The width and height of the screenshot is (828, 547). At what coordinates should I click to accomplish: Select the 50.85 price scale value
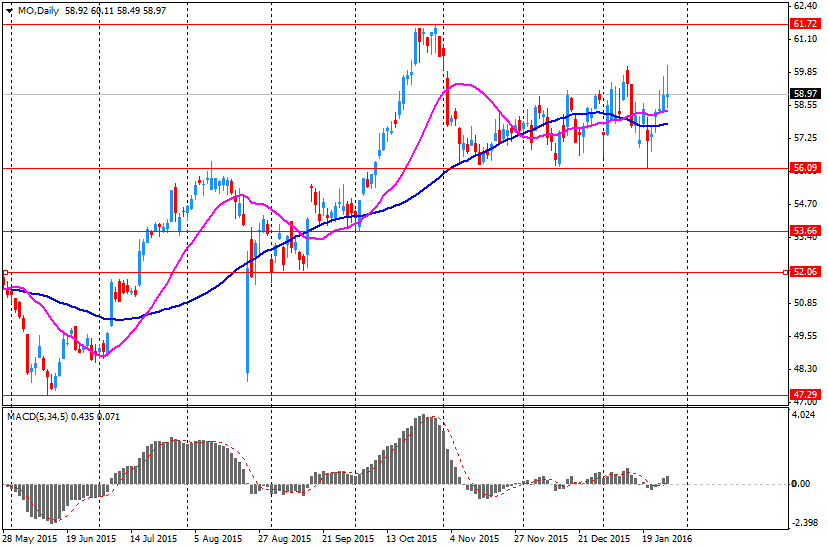click(x=805, y=303)
